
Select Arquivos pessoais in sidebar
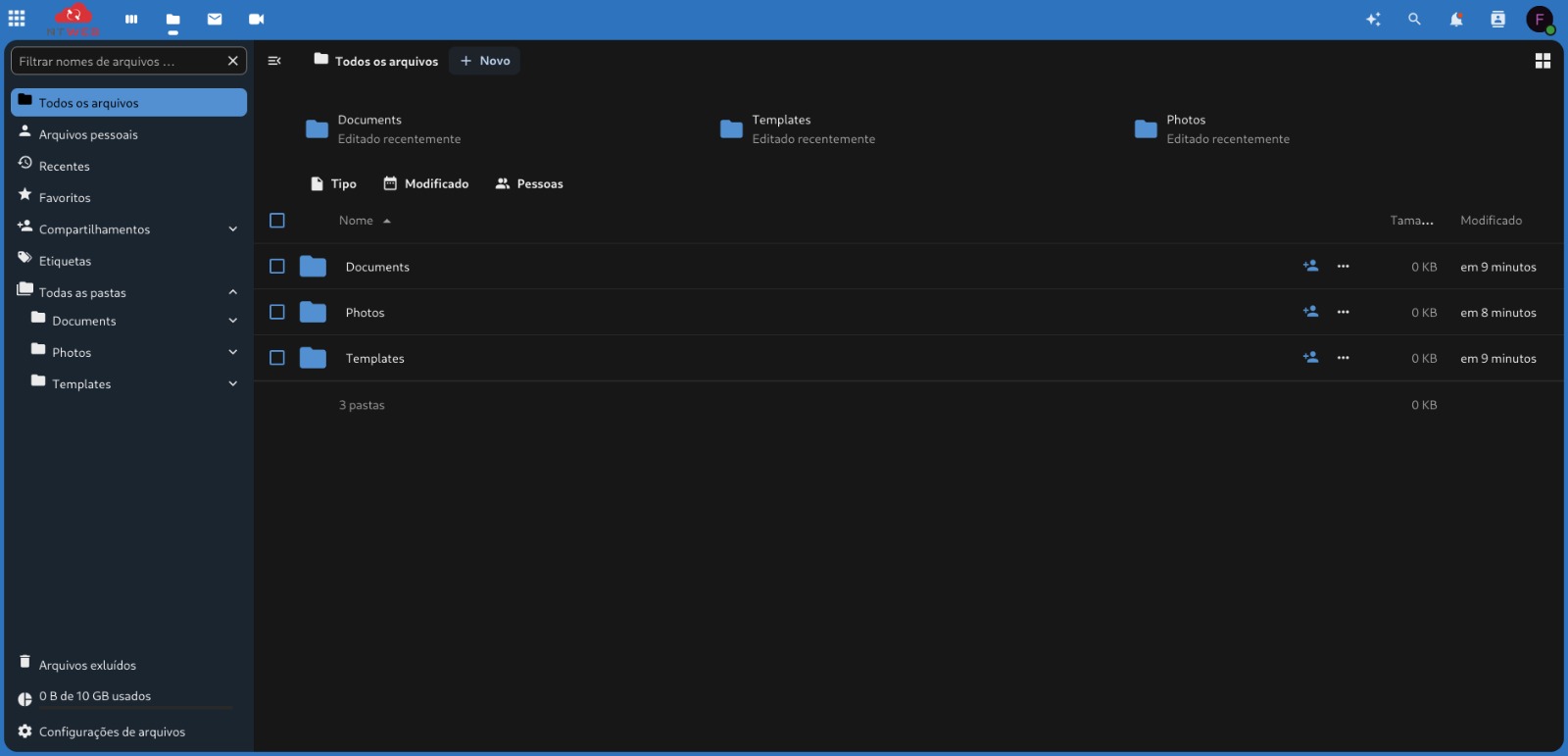click(128, 134)
